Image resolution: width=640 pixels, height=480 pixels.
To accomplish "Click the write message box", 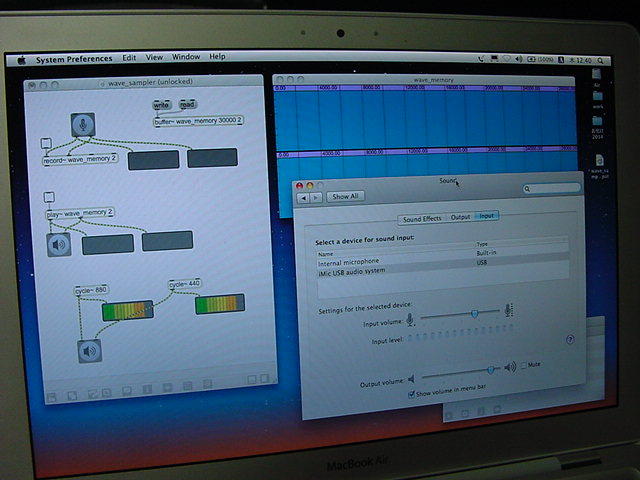I will (161, 104).
